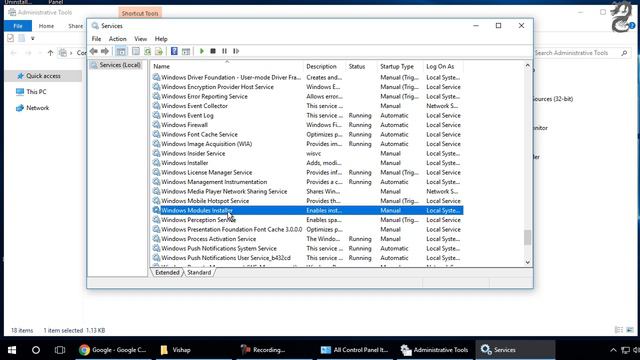Image resolution: width=640 pixels, height=360 pixels.
Task: Select Windows Image Acquisition (WIA) service
Action: 307,144
